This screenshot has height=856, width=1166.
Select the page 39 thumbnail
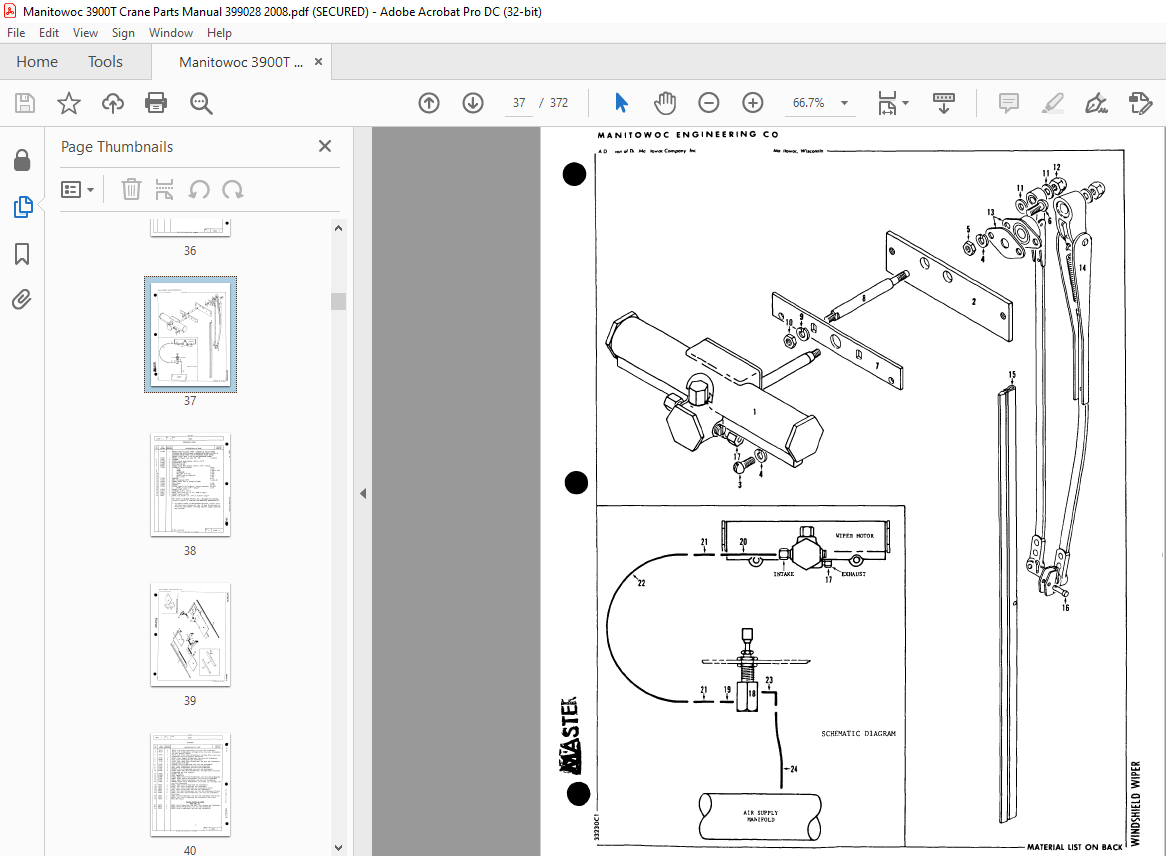point(190,634)
